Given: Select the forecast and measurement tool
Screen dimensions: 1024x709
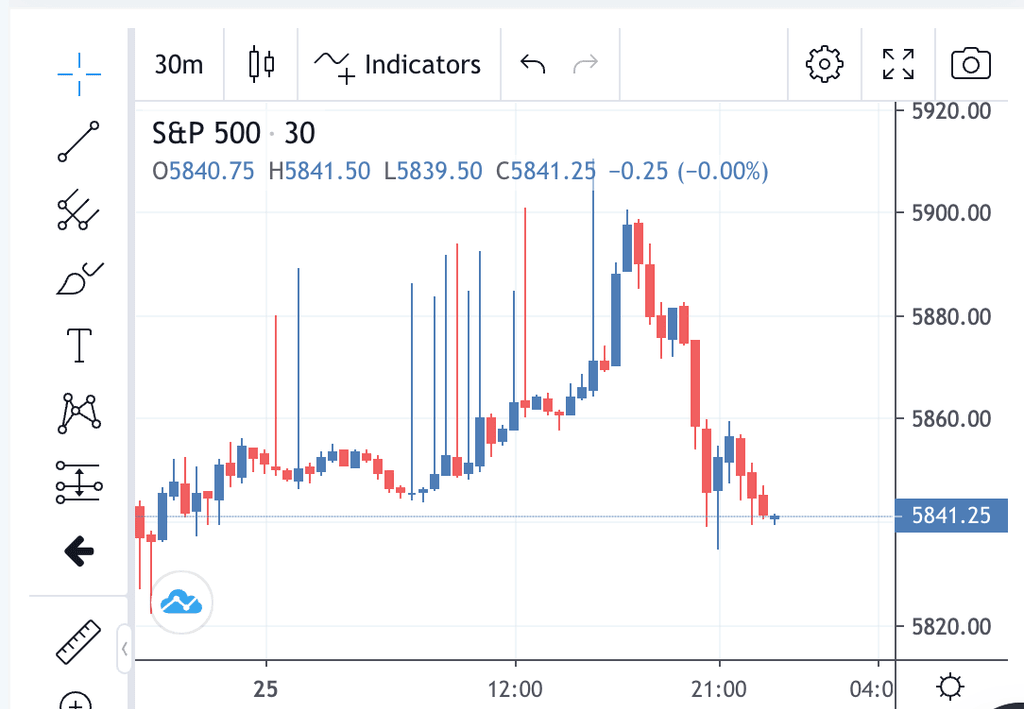Looking at the screenshot, I should click(78, 481).
